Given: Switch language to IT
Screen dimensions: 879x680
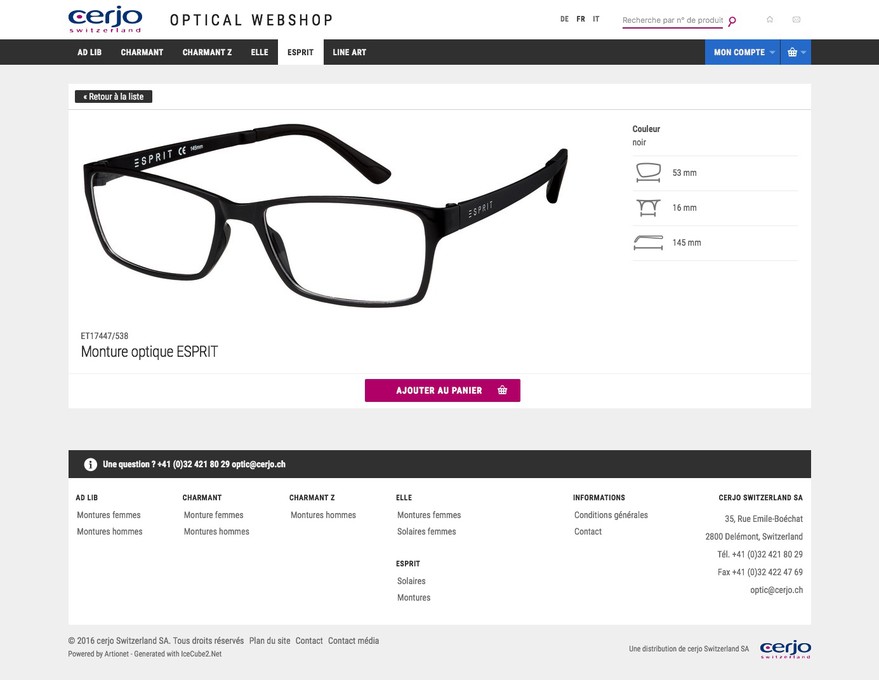Looking at the screenshot, I should (x=596, y=19).
